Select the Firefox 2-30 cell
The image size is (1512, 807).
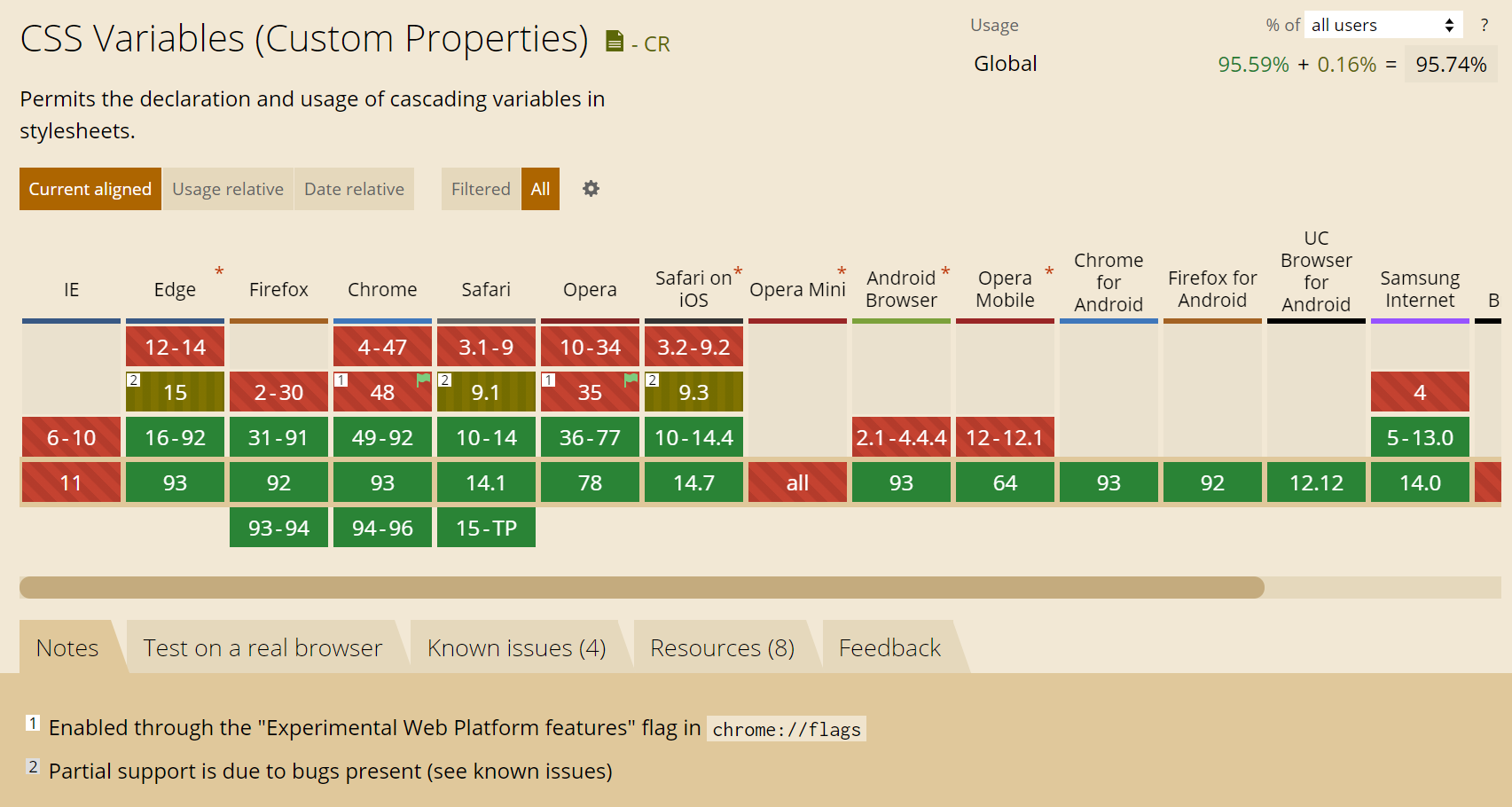(x=278, y=392)
